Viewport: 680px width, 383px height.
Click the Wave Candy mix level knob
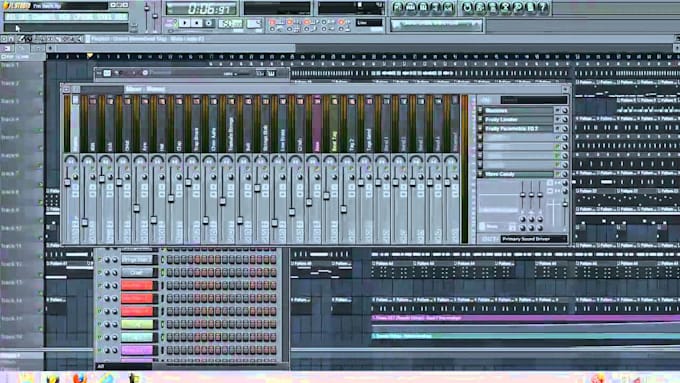coord(565,174)
